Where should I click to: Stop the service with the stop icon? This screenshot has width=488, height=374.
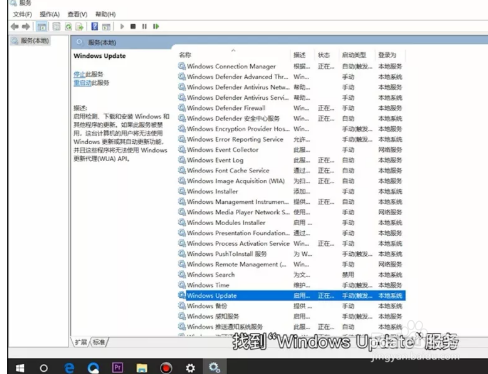[x=133, y=26]
